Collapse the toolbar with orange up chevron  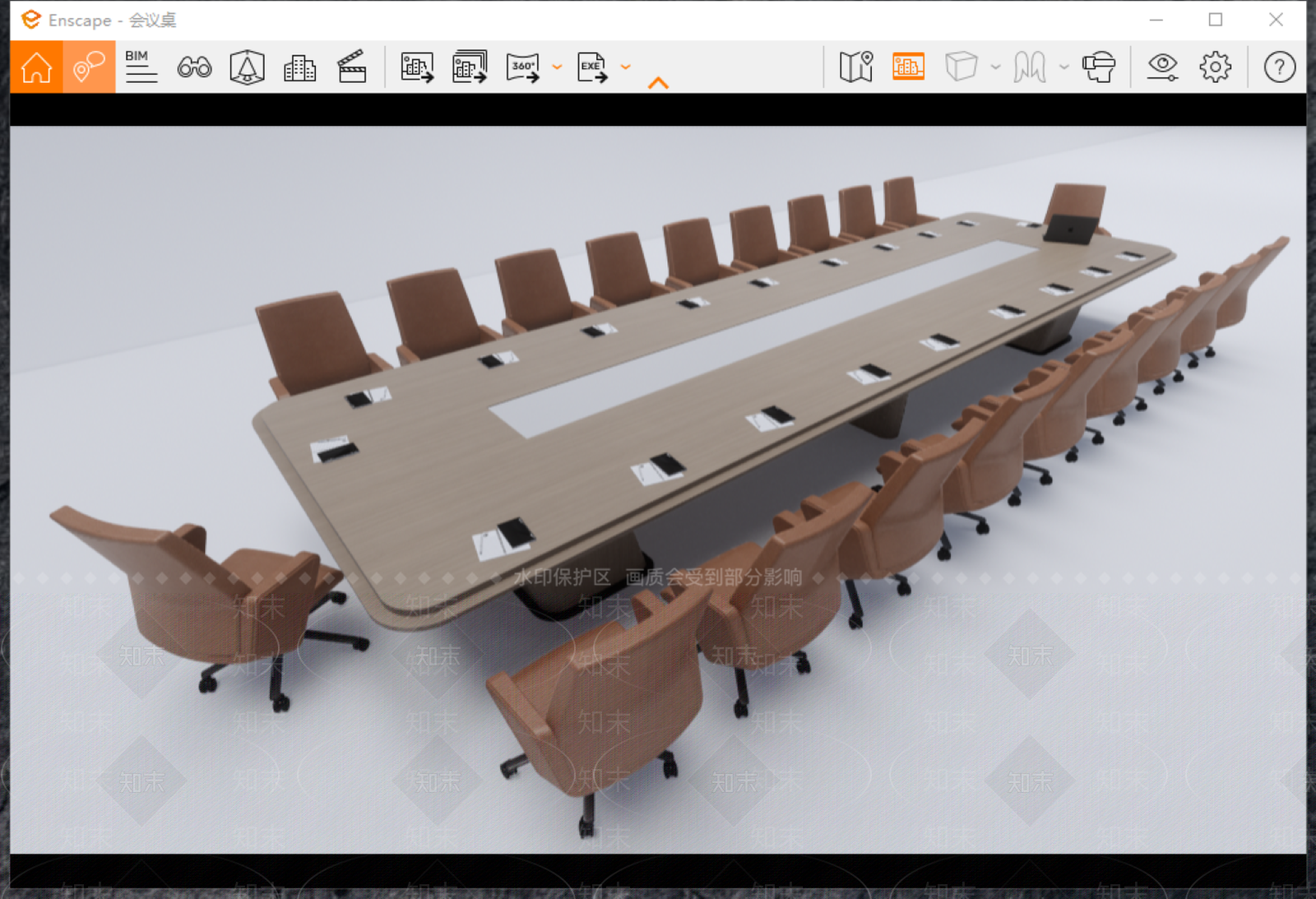click(x=658, y=83)
